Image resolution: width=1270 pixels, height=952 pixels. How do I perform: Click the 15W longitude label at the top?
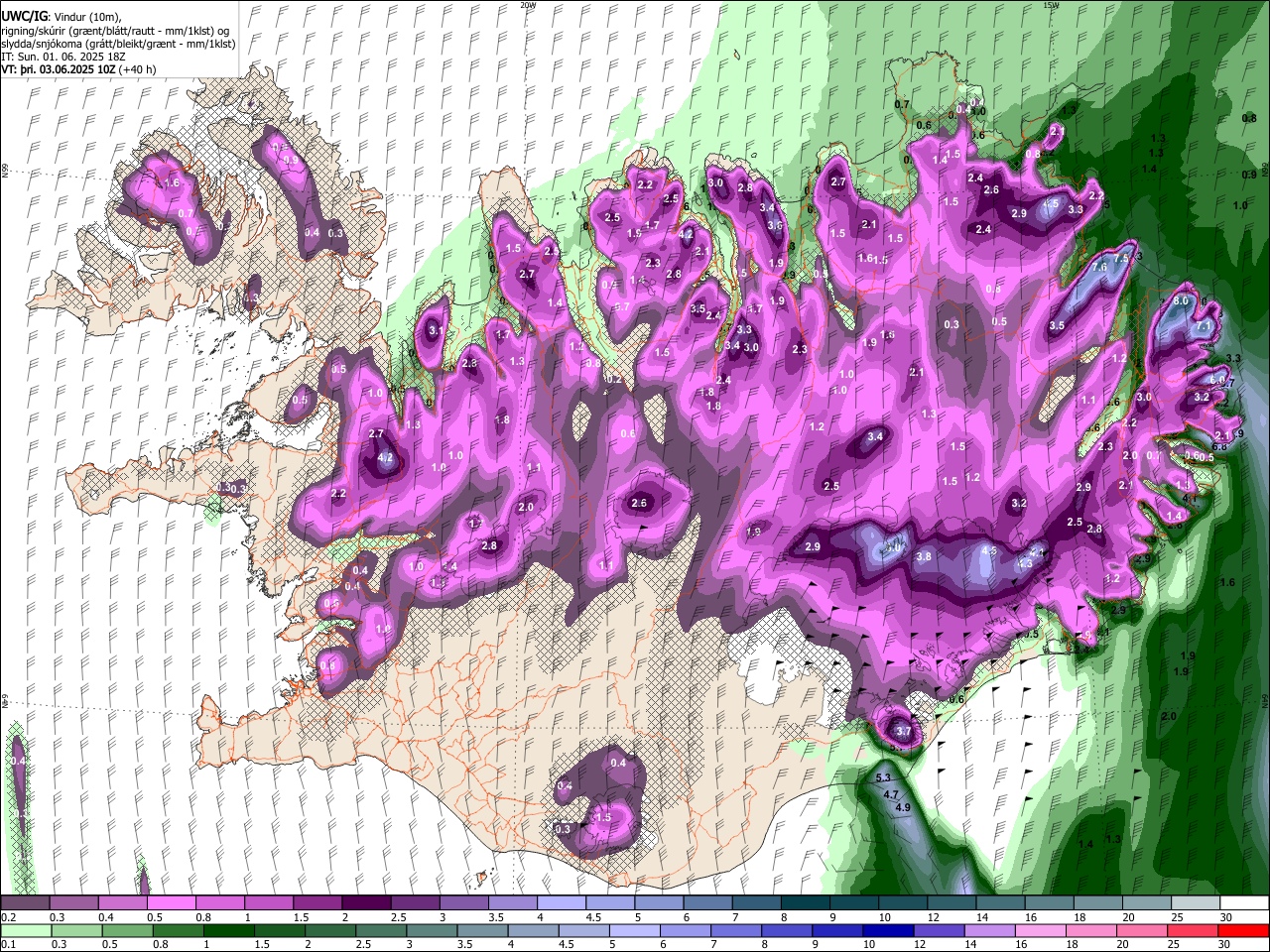[1051, 5]
